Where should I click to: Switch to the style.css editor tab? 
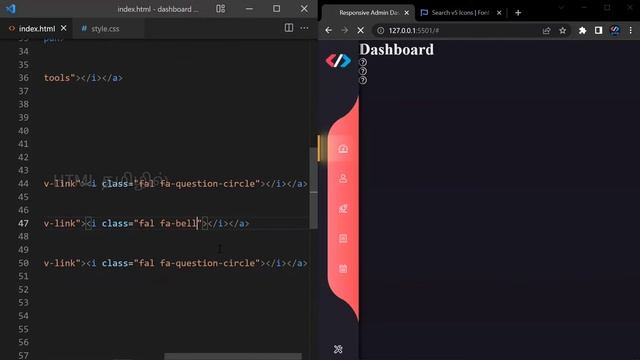(x=105, y=29)
